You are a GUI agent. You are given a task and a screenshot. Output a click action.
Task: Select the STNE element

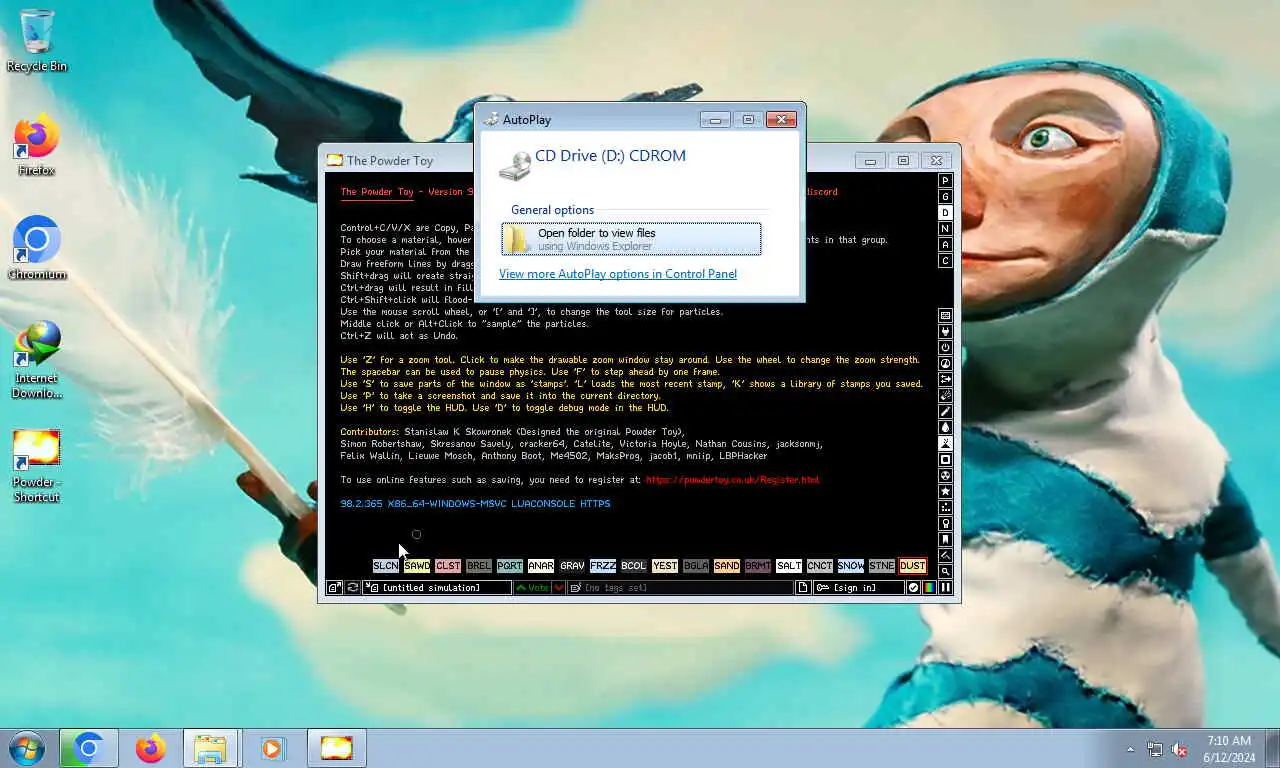point(882,566)
